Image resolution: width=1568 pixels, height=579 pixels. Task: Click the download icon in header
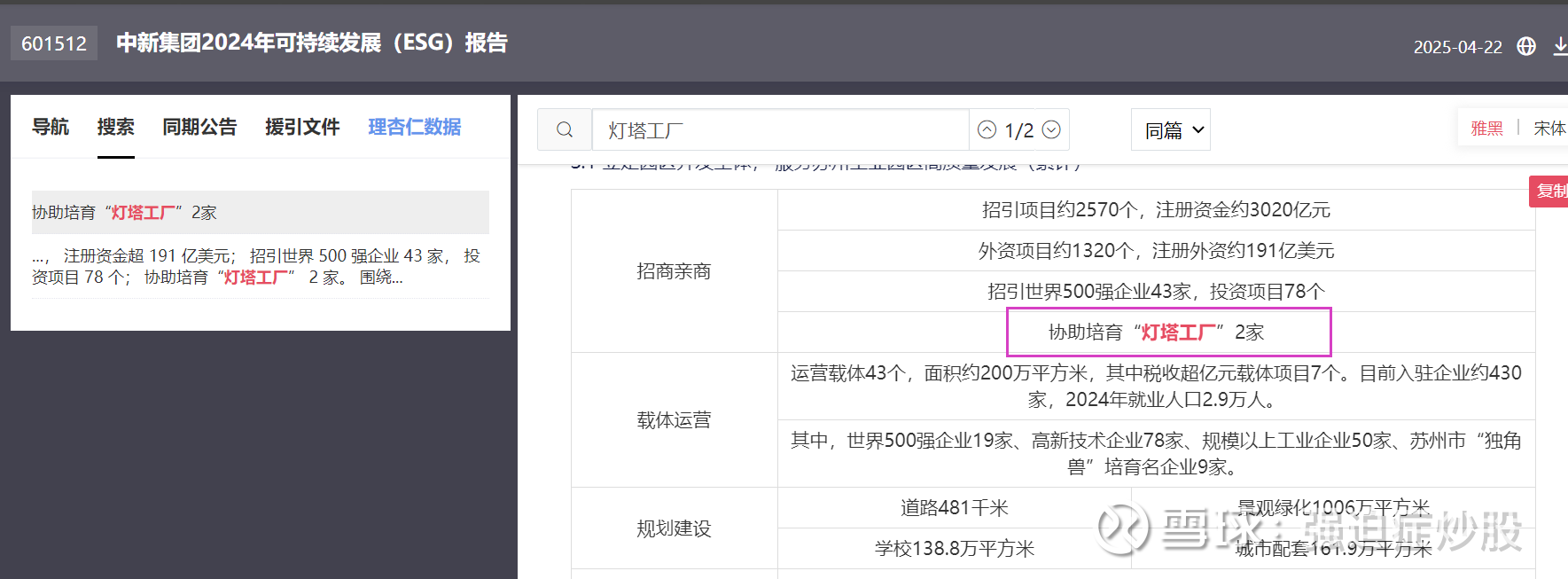pos(1560,46)
